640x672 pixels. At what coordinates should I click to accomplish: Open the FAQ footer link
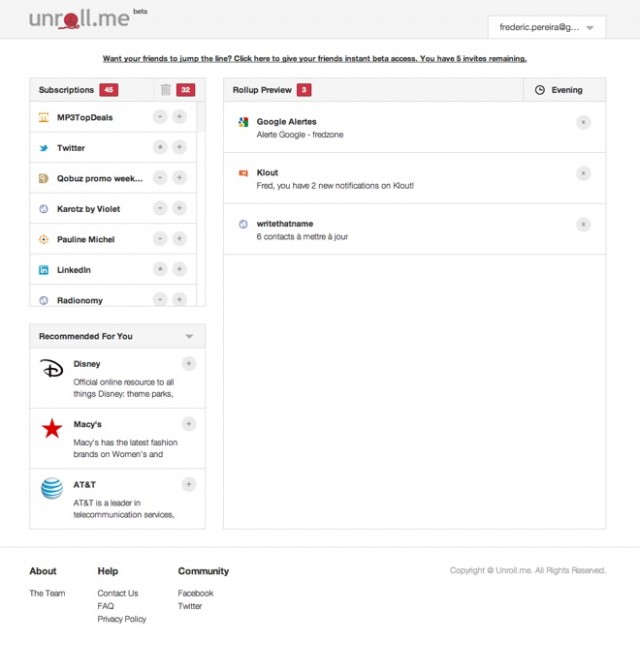(105, 606)
